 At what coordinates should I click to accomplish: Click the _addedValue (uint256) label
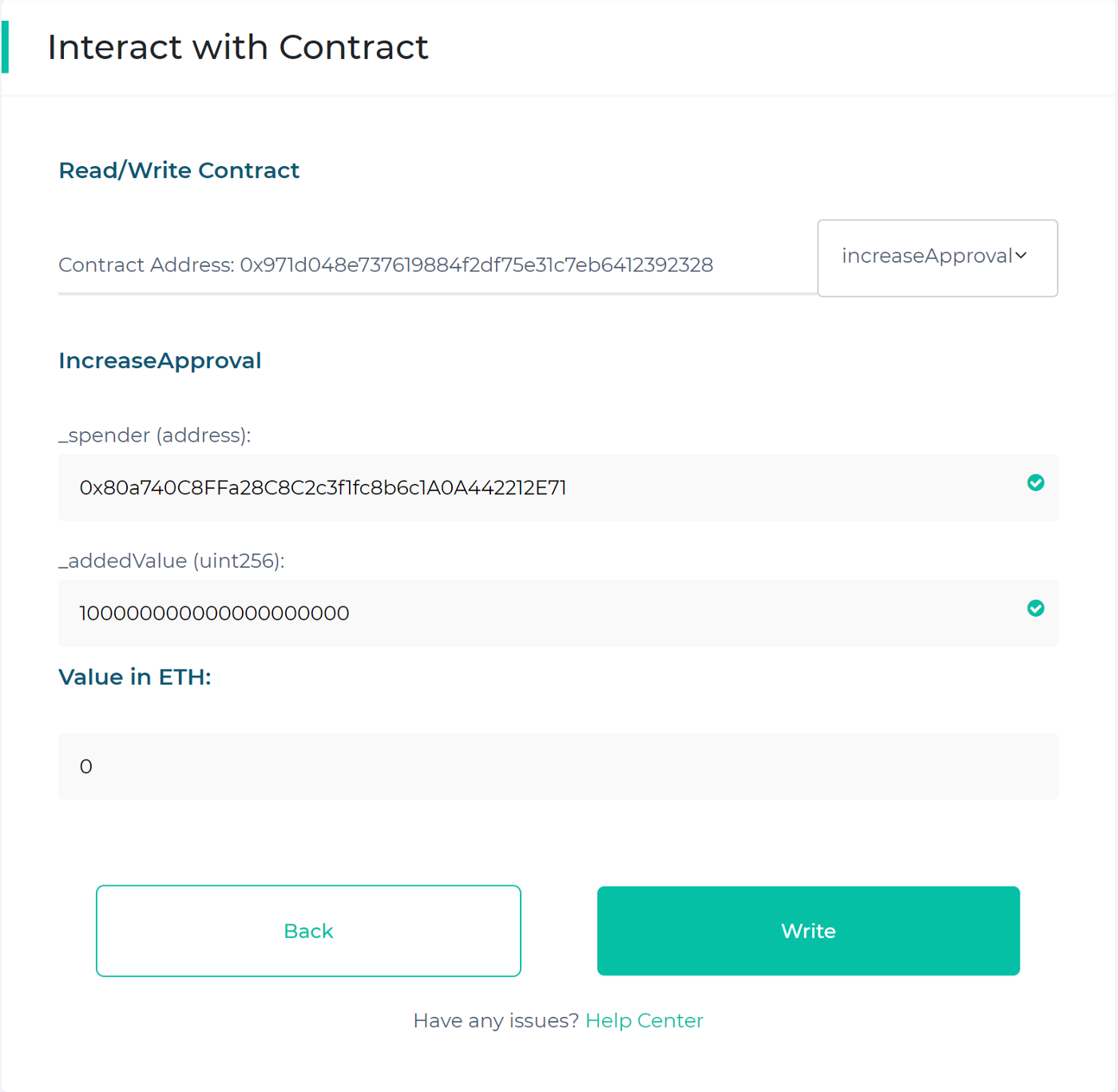coord(172,561)
